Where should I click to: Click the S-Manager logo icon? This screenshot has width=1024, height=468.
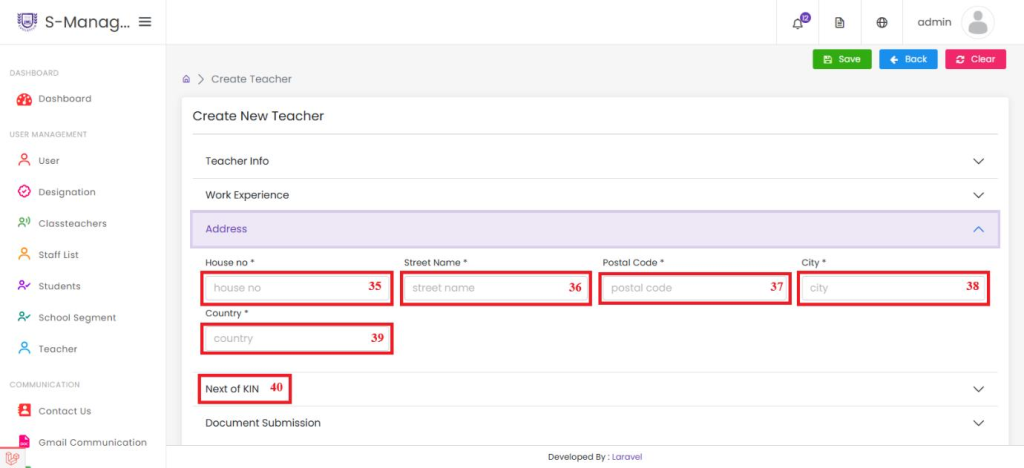27,22
